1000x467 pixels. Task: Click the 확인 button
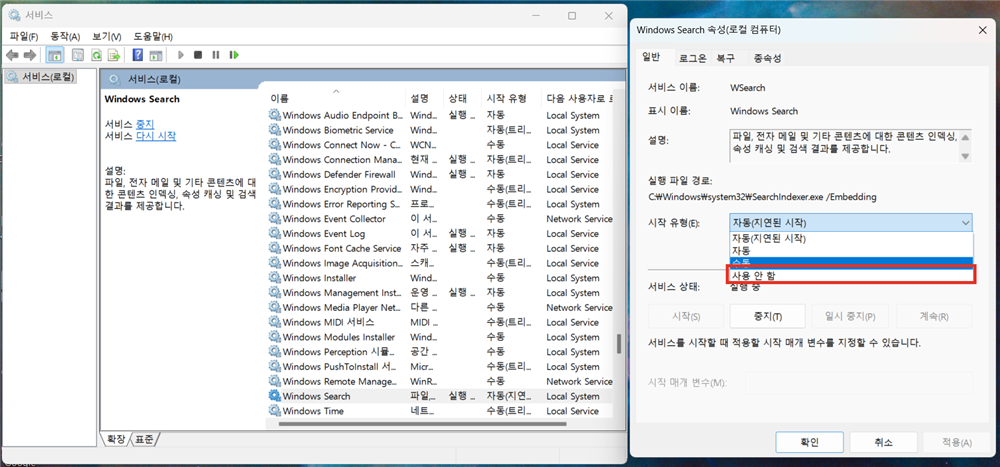point(810,442)
